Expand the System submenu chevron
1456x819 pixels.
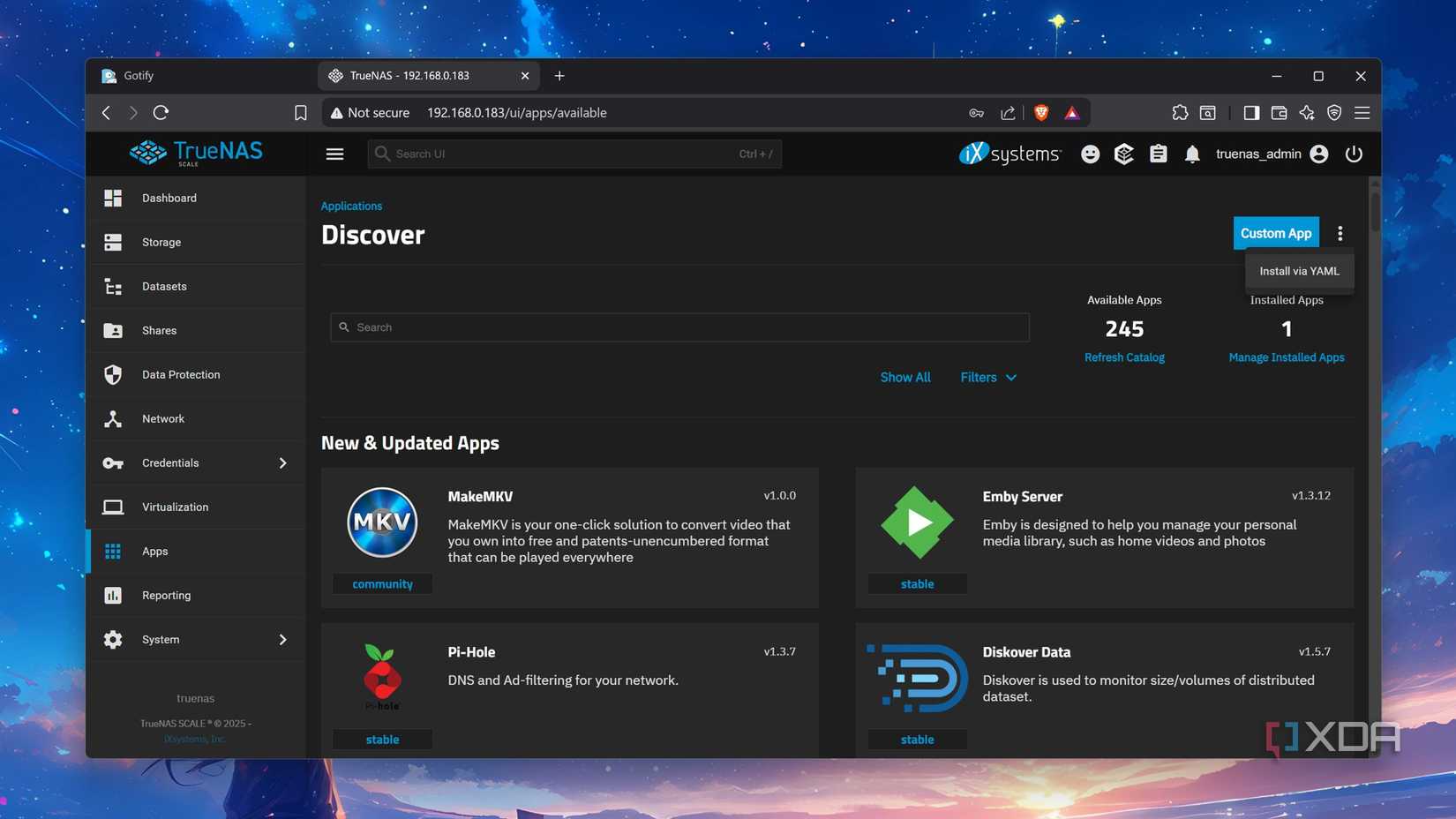point(282,639)
